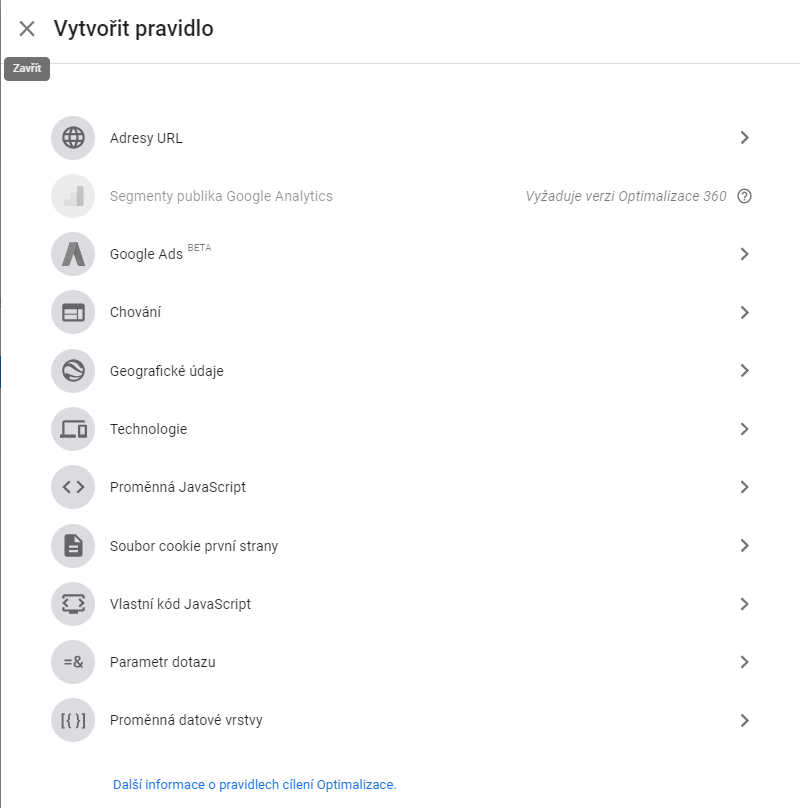Expand the Technologie row chevron
The image size is (800, 808).
click(744, 429)
